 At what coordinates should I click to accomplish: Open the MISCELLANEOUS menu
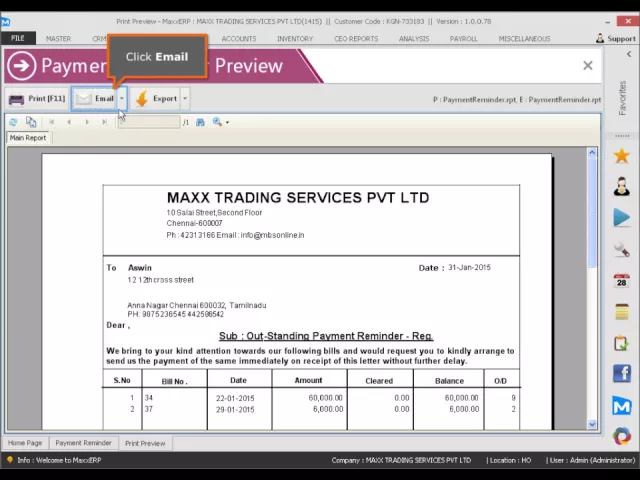(x=524, y=39)
